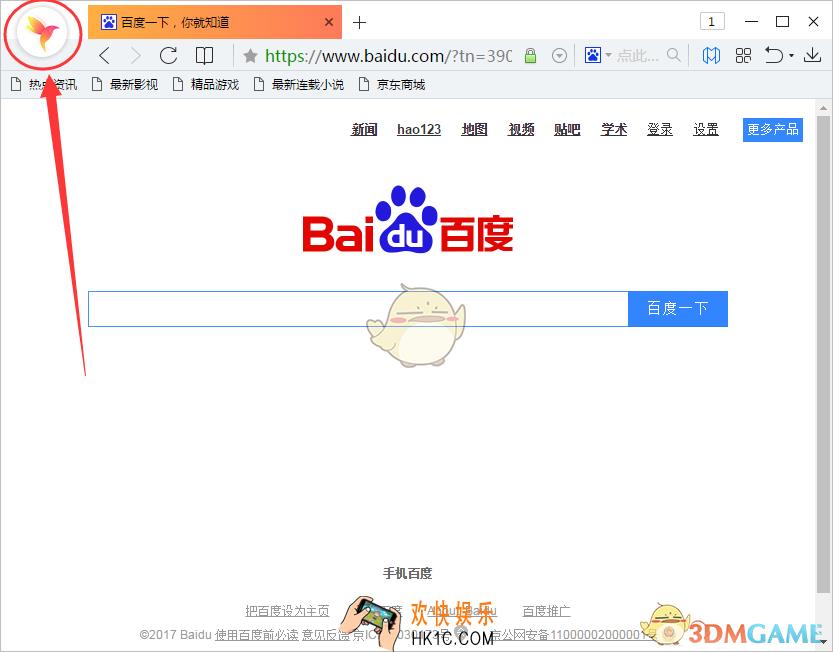Close the 百度一下 tab
Screen dimensions: 833x652
(x=329, y=22)
